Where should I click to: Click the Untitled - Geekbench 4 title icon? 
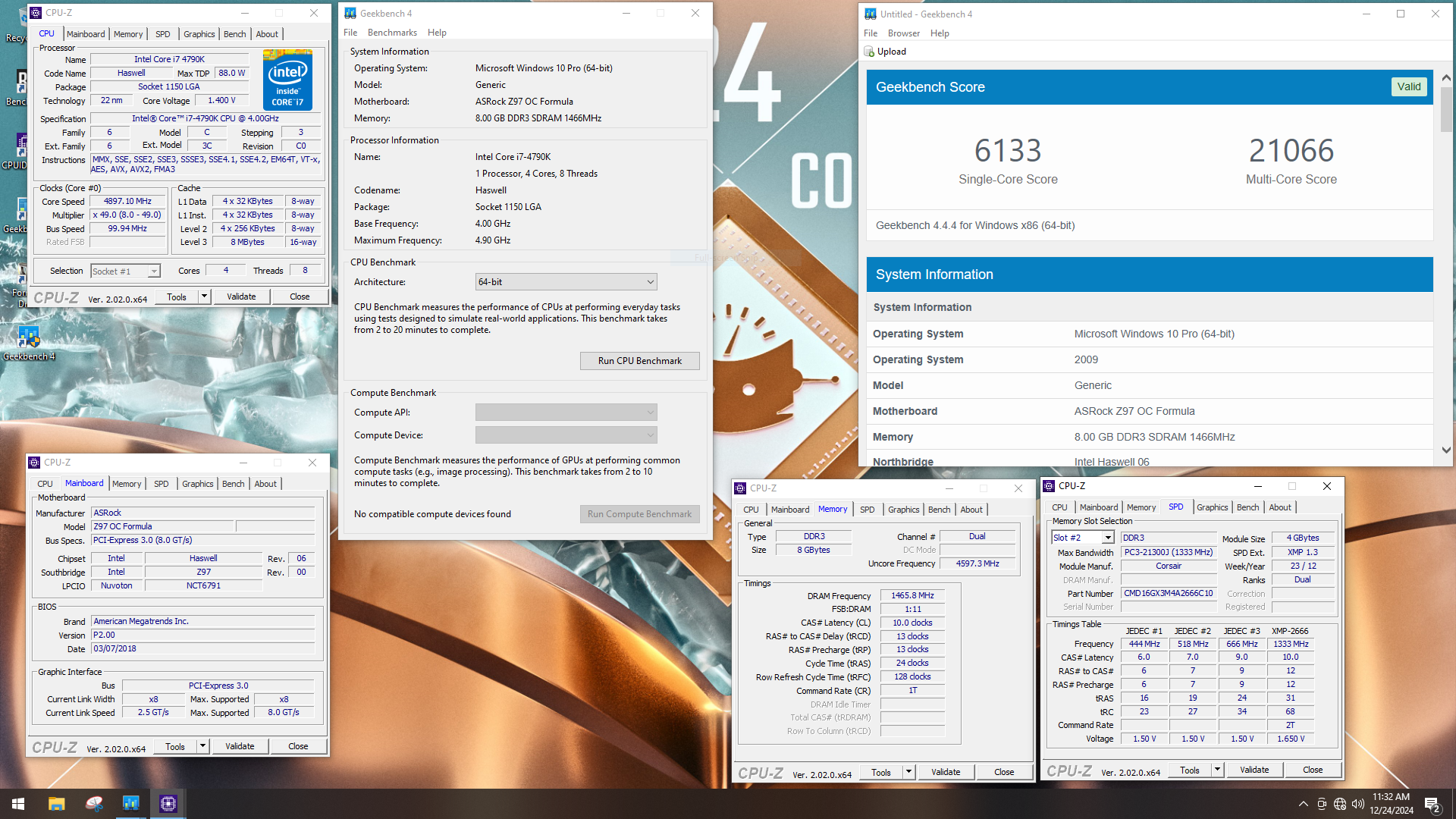click(x=871, y=14)
